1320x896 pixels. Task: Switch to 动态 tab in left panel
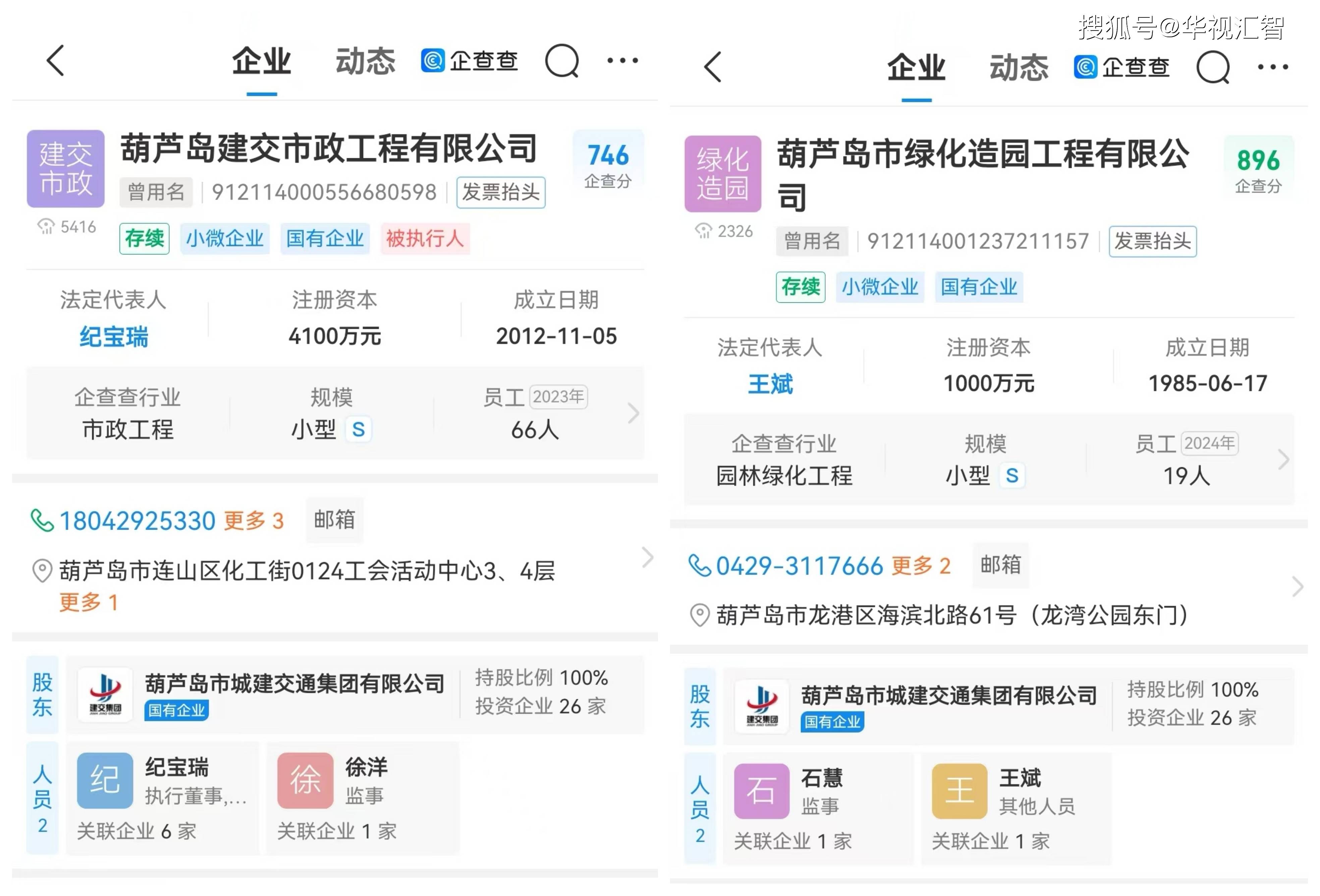(366, 61)
